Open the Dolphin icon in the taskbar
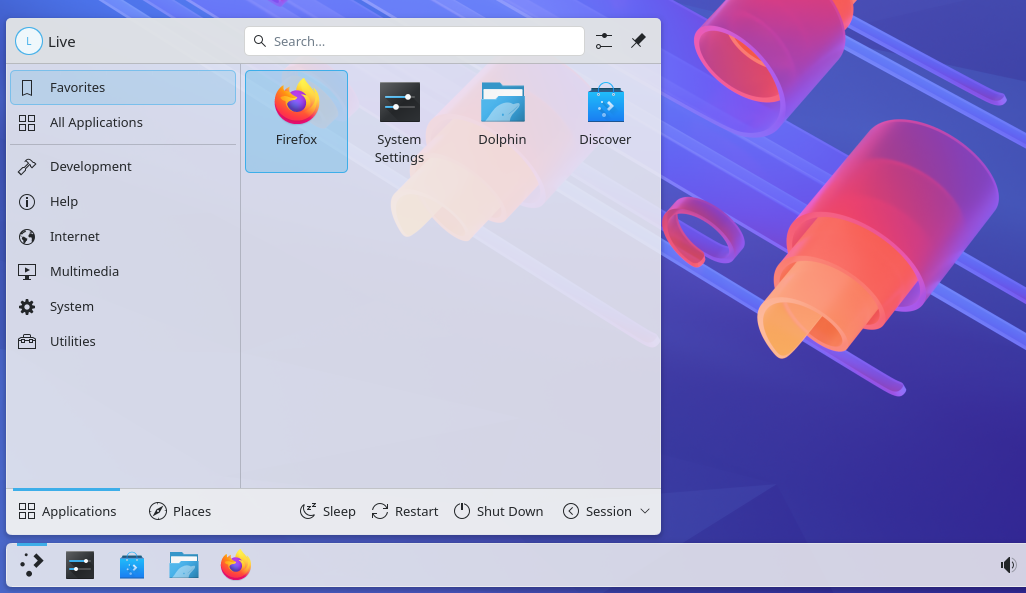The height and width of the screenshot is (593, 1026). (183, 564)
